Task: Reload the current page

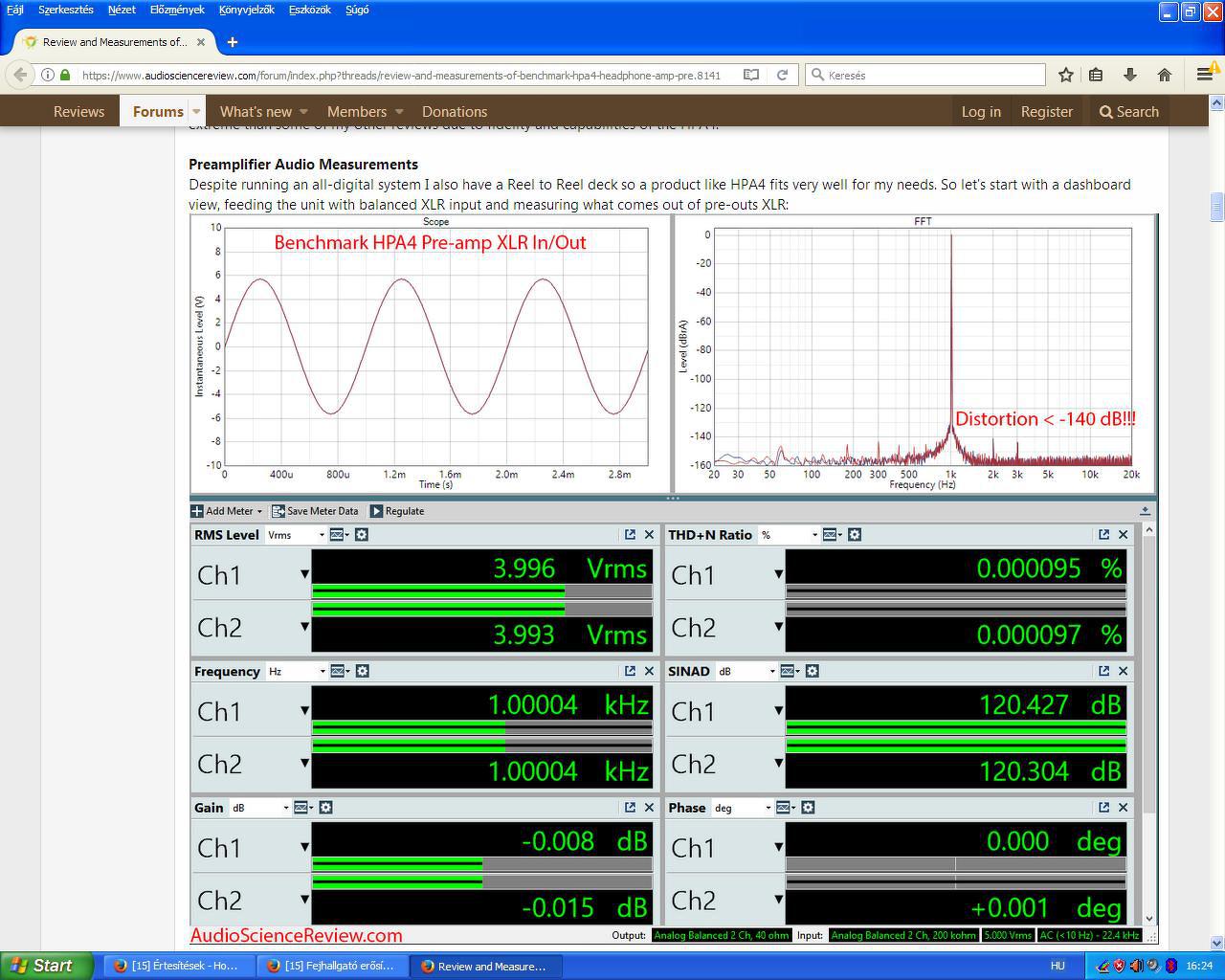Action: click(x=782, y=75)
